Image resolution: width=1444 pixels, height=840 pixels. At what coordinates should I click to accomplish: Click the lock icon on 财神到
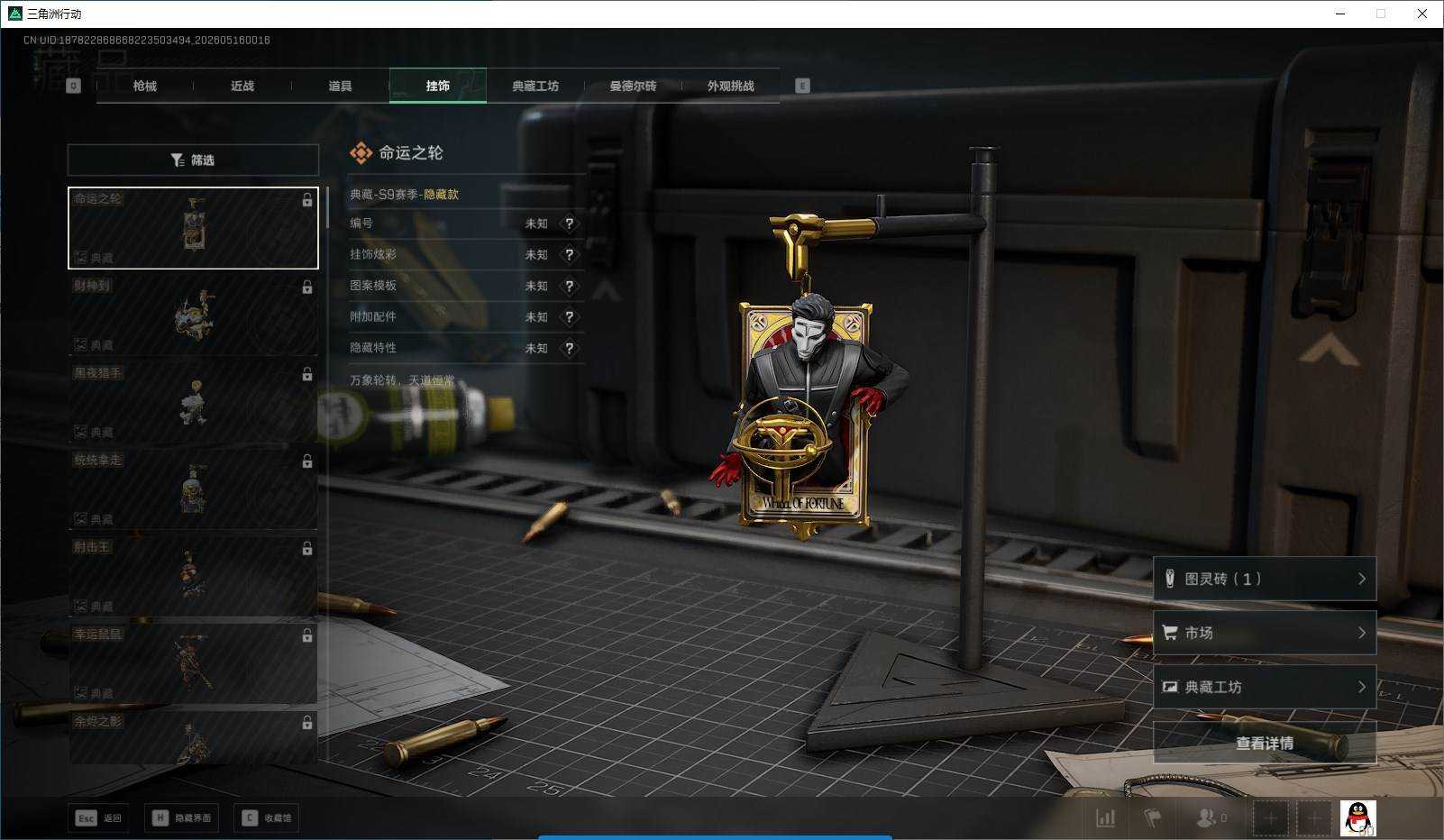tap(307, 288)
